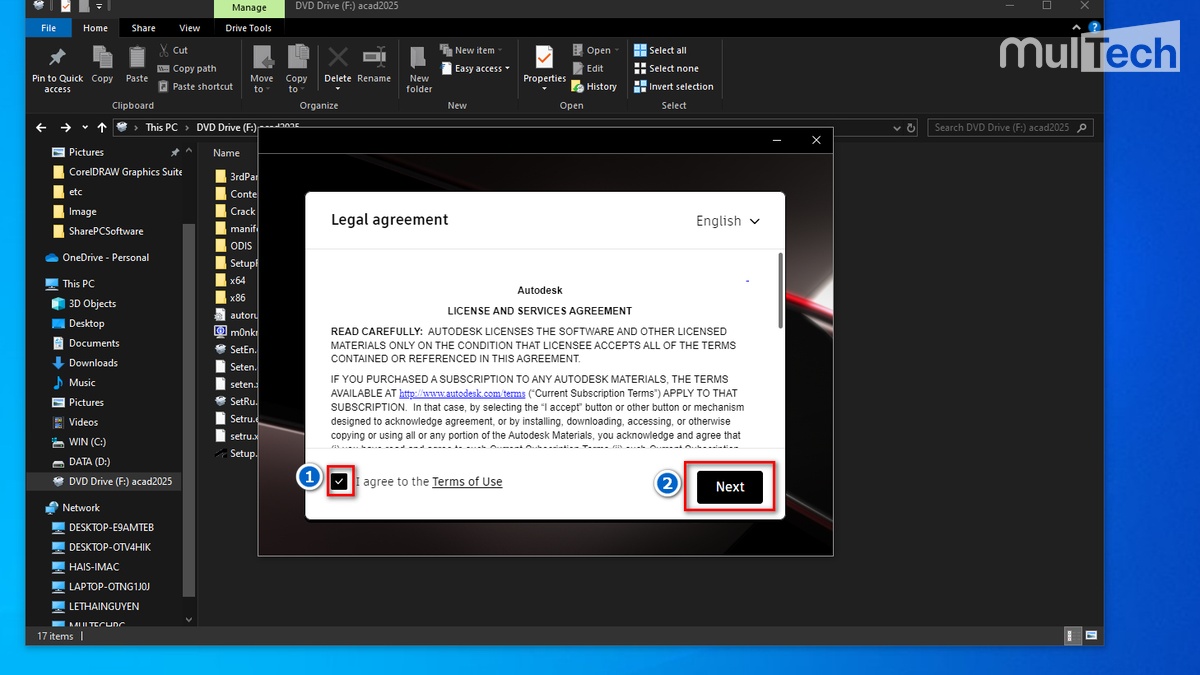Click the Copy icon in Clipboard group
1200x675 pixels.
102,58
